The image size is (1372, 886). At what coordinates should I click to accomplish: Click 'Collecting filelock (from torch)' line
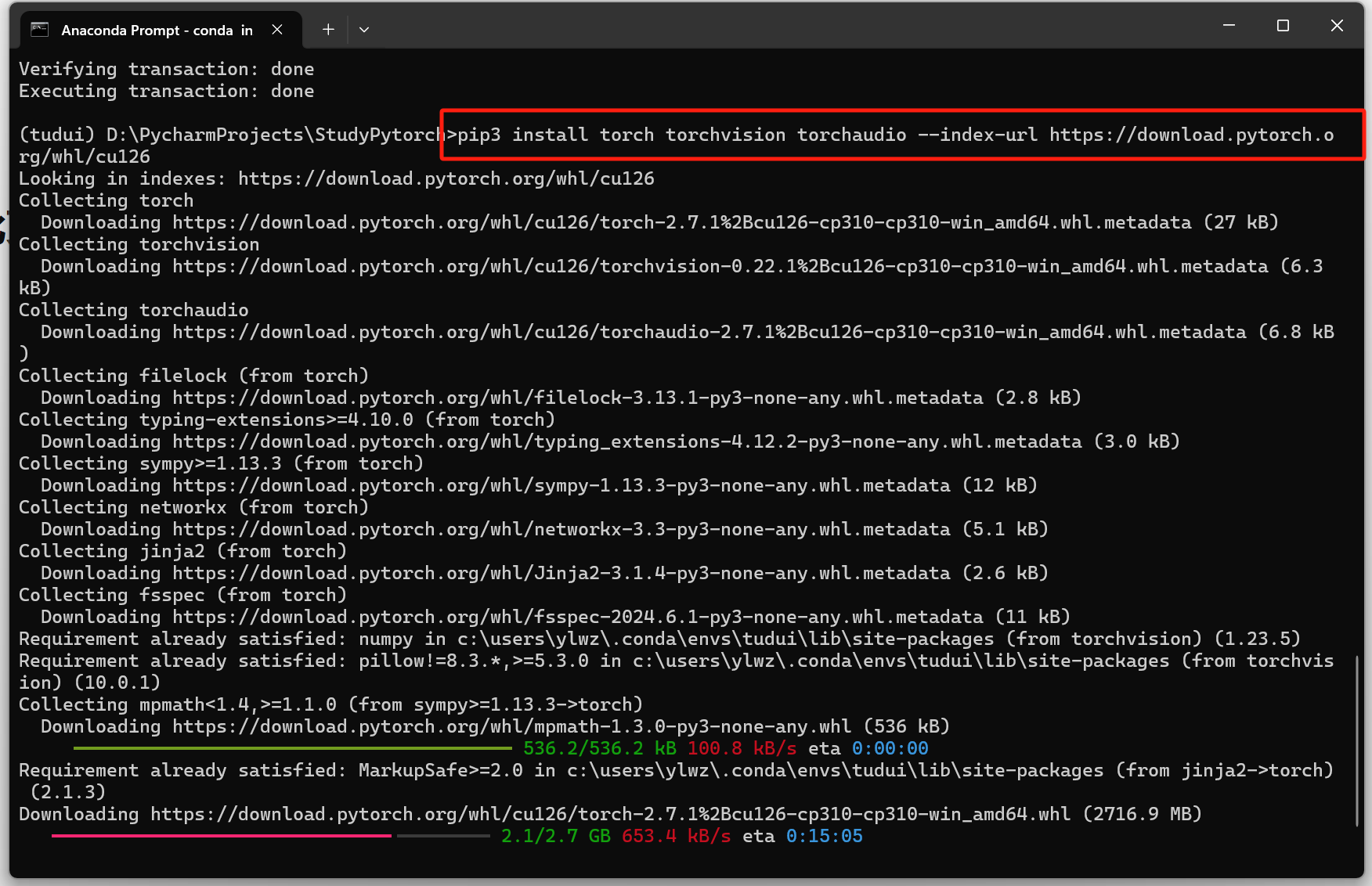pyautogui.click(x=193, y=376)
